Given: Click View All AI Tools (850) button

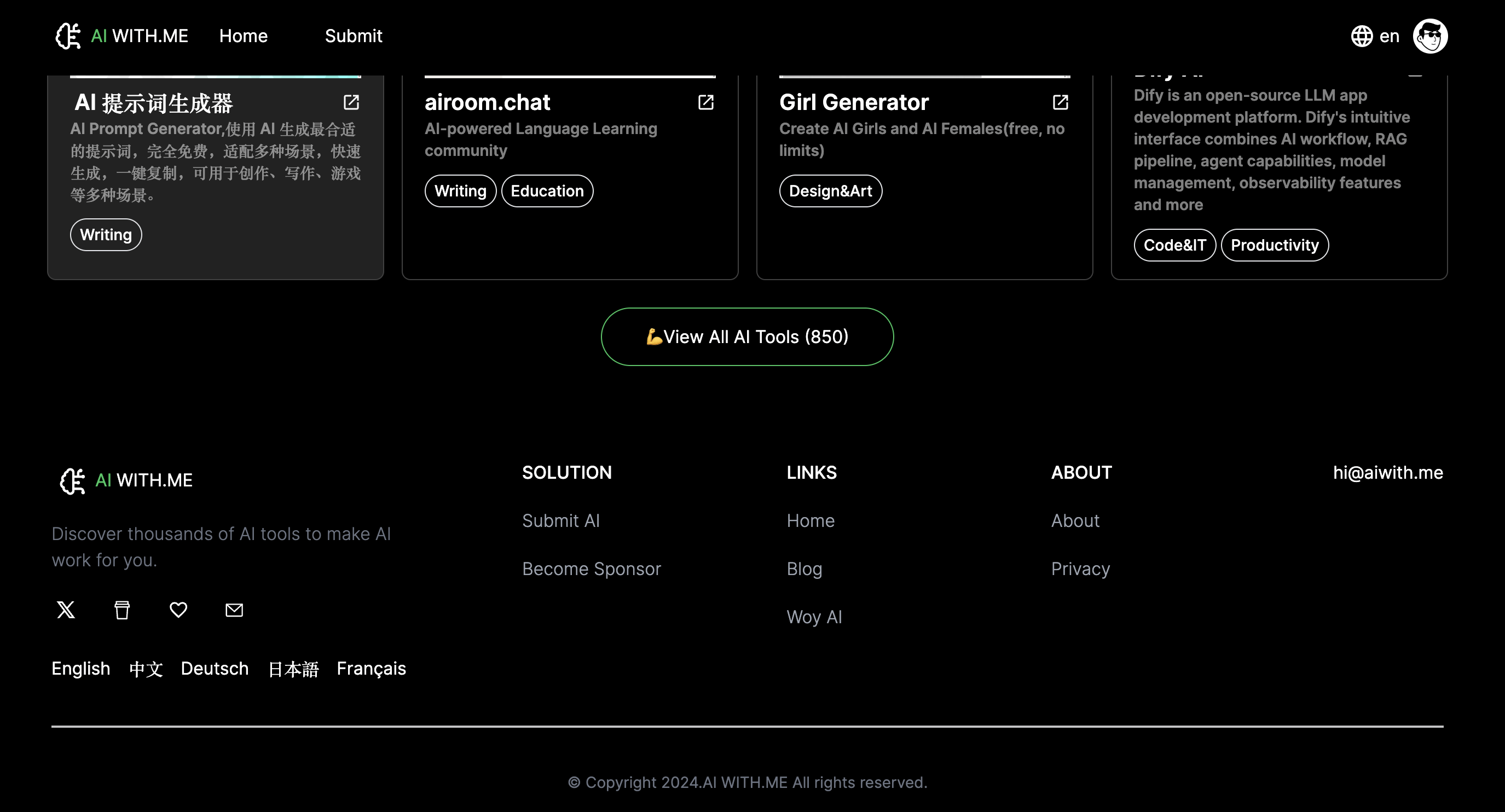Looking at the screenshot, I should point(747,337).
